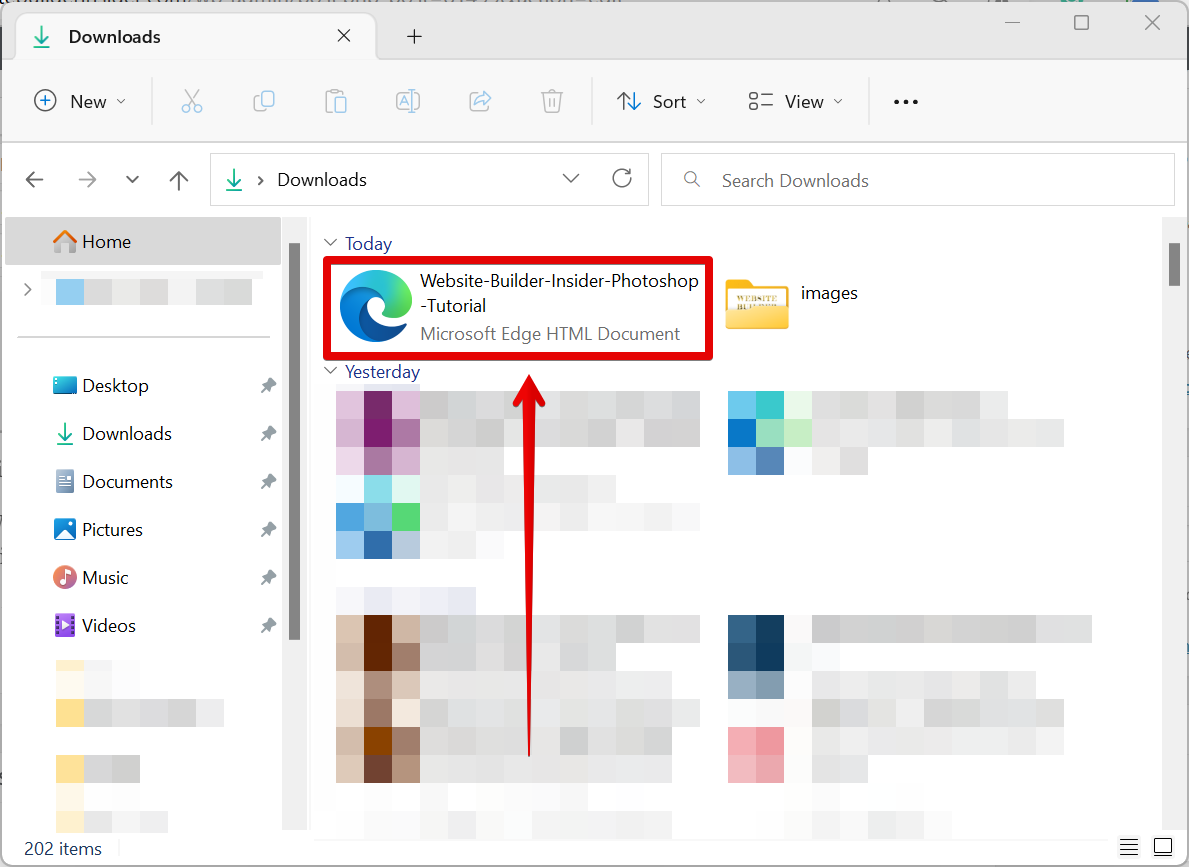Click the Paste clipboard icon
1189x867 pixels.
(x=336, y=101)
